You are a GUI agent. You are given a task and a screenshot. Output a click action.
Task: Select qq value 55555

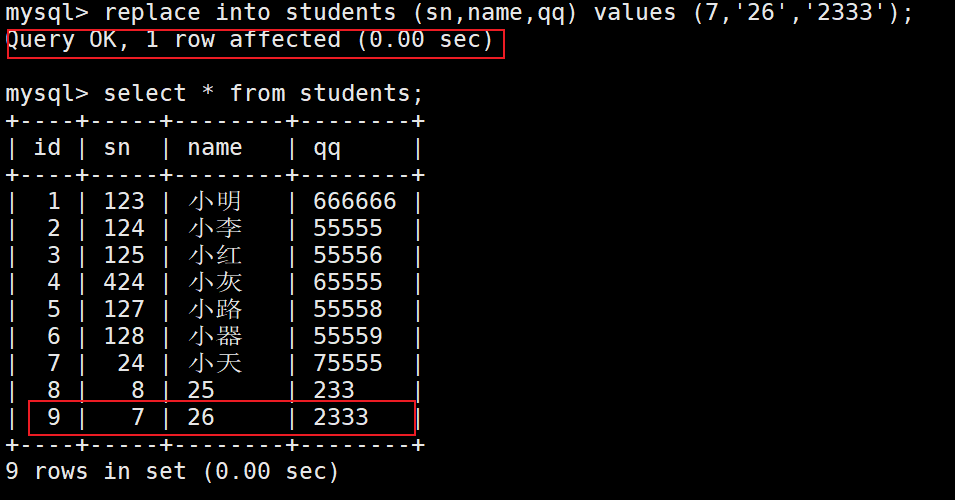(x=348, y=228)
